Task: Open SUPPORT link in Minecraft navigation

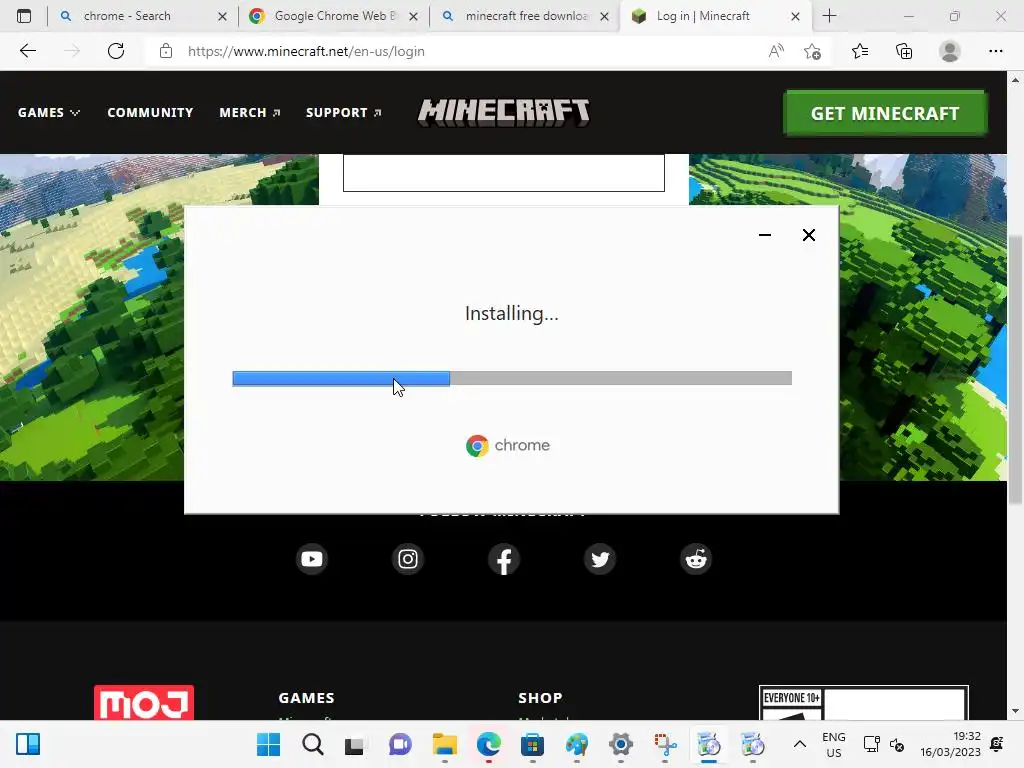Action: (x=344, y=112)
